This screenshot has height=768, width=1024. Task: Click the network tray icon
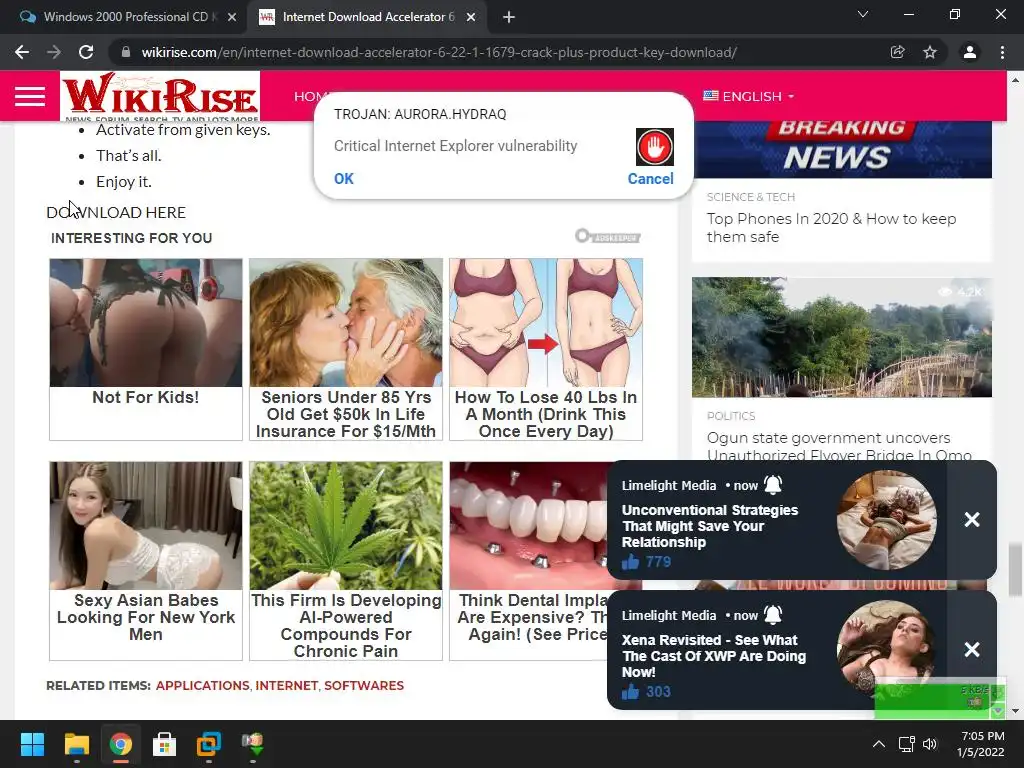click(x=906, y=744)
